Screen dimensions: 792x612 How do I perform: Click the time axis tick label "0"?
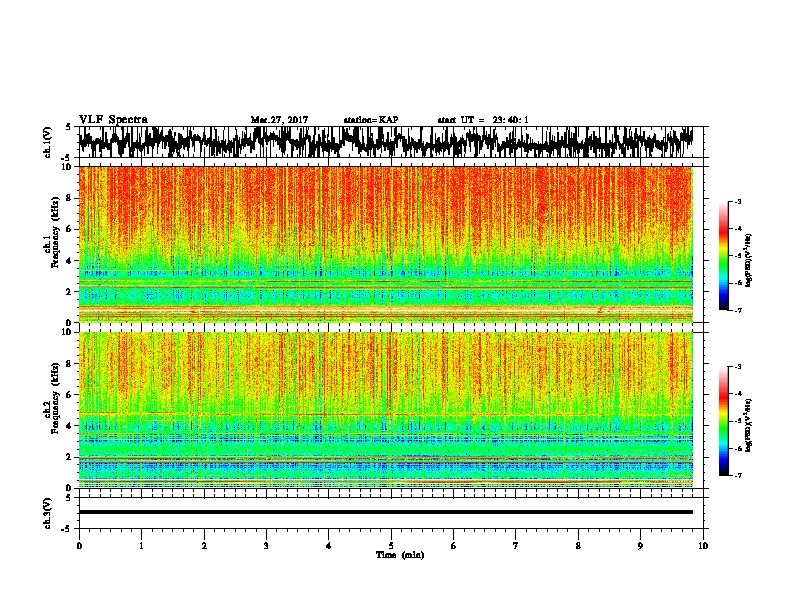click(79, 546)
